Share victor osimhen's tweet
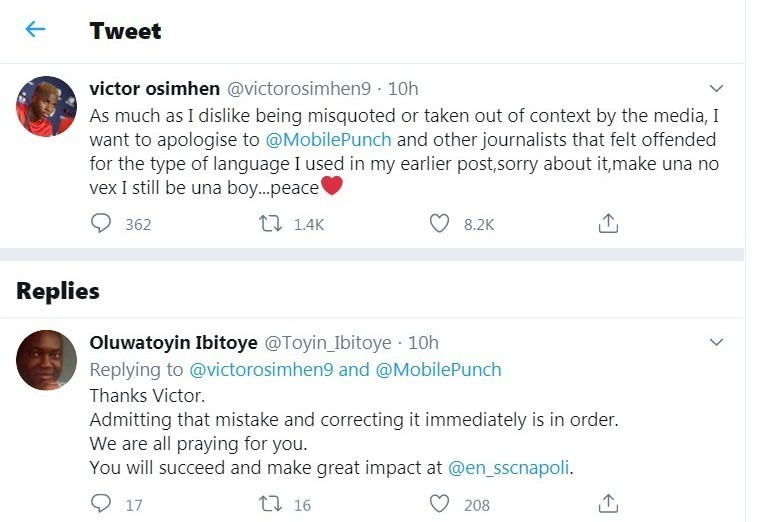 click(607, 224)
